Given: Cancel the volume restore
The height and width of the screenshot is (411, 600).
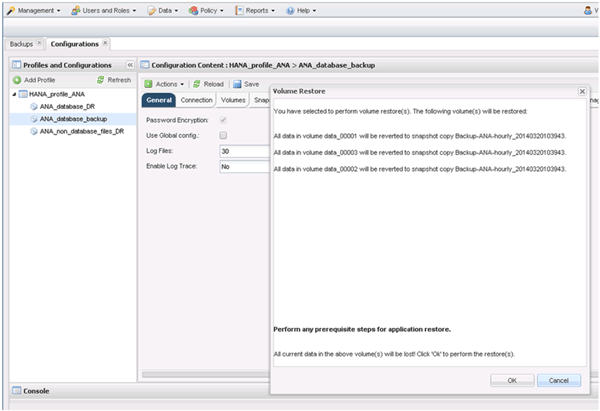Looking at the screenshot, I should click(x=558, y=380).
